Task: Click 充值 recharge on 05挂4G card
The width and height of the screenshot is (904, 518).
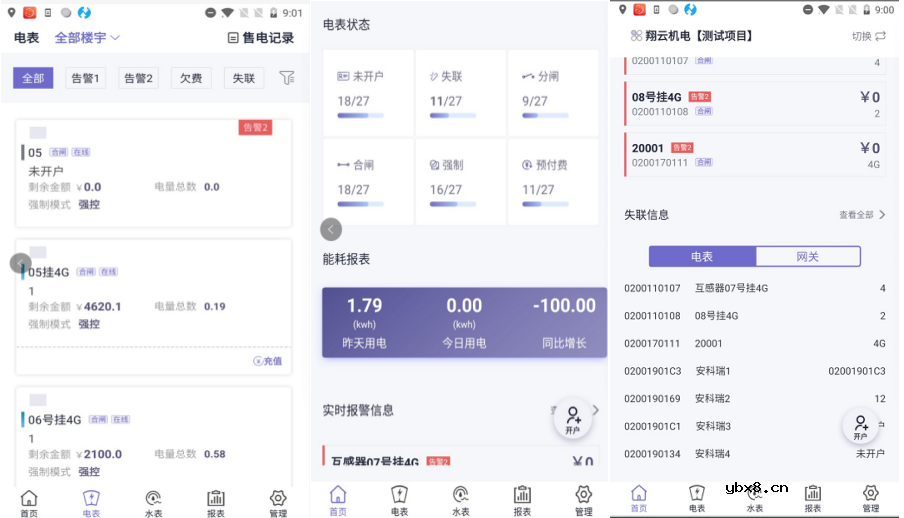Action: (x=268, y=361)
